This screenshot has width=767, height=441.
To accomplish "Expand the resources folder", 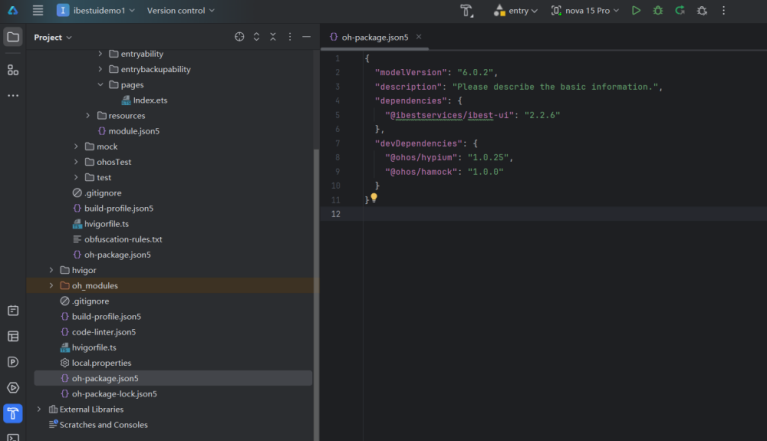I will (x=88, y=116).
